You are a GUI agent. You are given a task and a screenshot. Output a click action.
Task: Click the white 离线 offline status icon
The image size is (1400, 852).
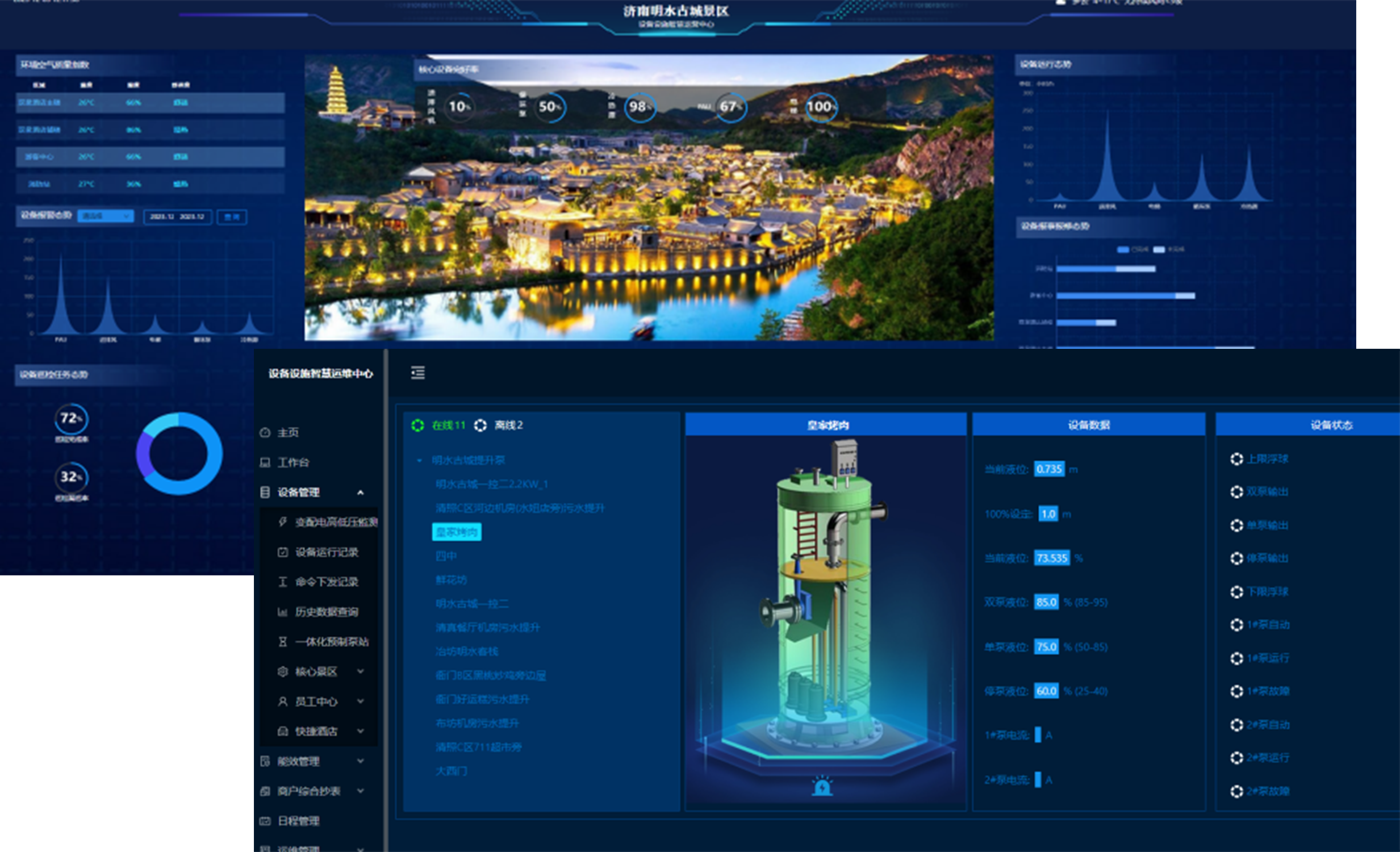[x=480, y=425]
